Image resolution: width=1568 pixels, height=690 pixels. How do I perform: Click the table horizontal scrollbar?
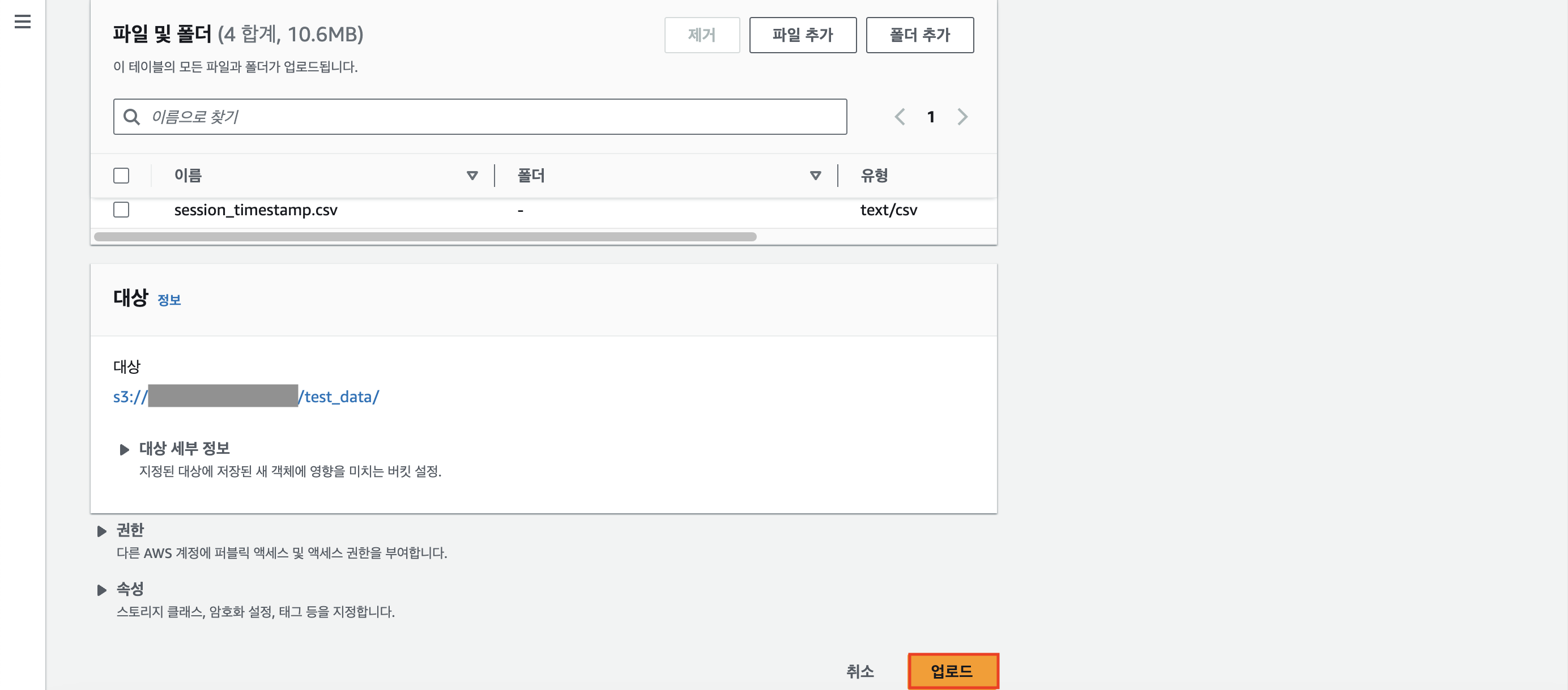[x=425, y=237]
